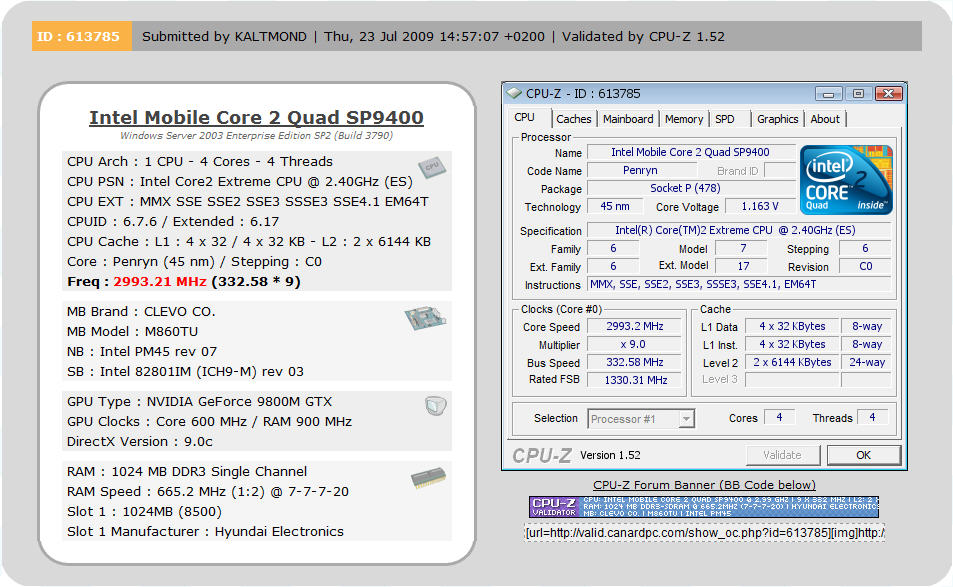The height and width of the screenshot is (587, 953).
Task: Click the 24-way Level 2 associativity value
Action: click(867, 362)
